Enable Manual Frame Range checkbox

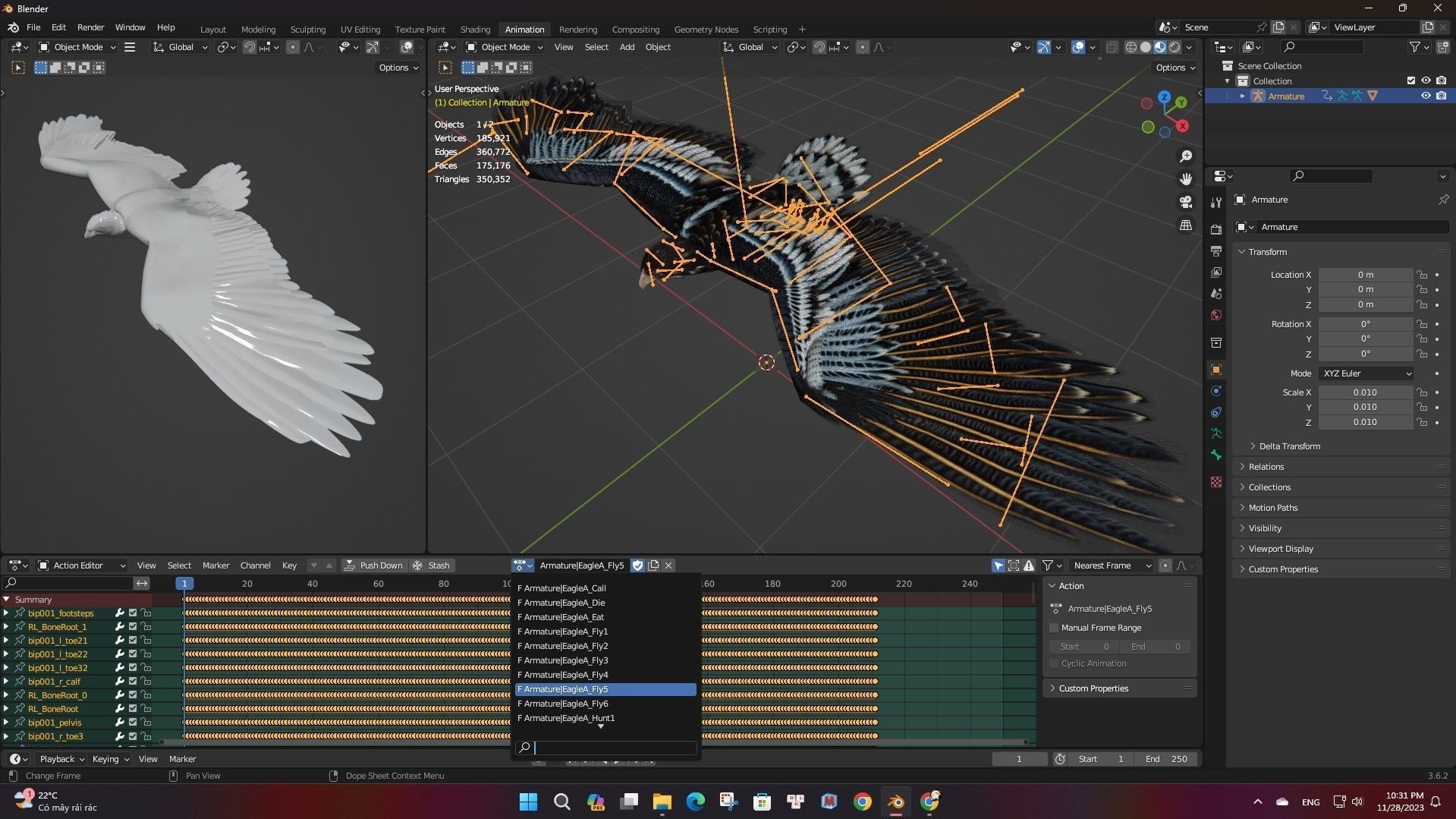pos(1054,628)
